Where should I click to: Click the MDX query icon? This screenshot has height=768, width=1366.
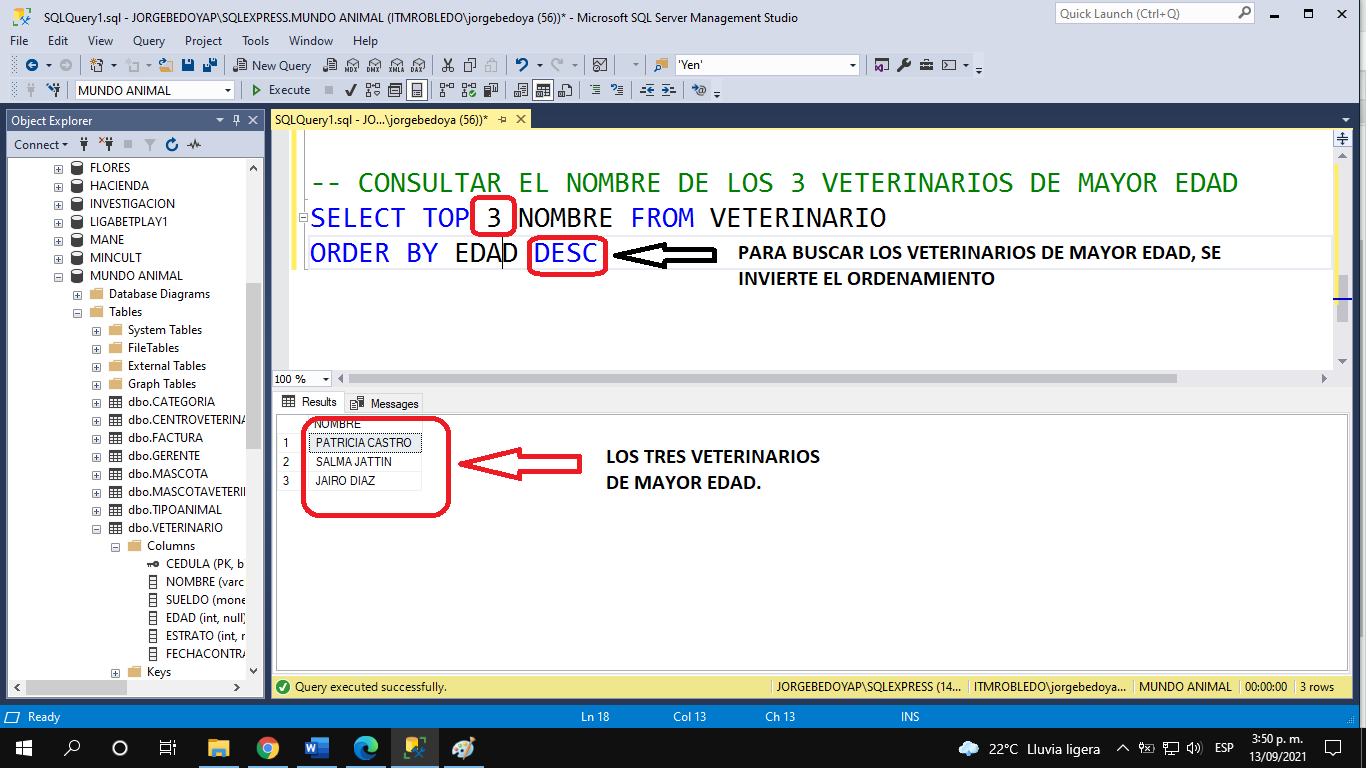(352, 65)
